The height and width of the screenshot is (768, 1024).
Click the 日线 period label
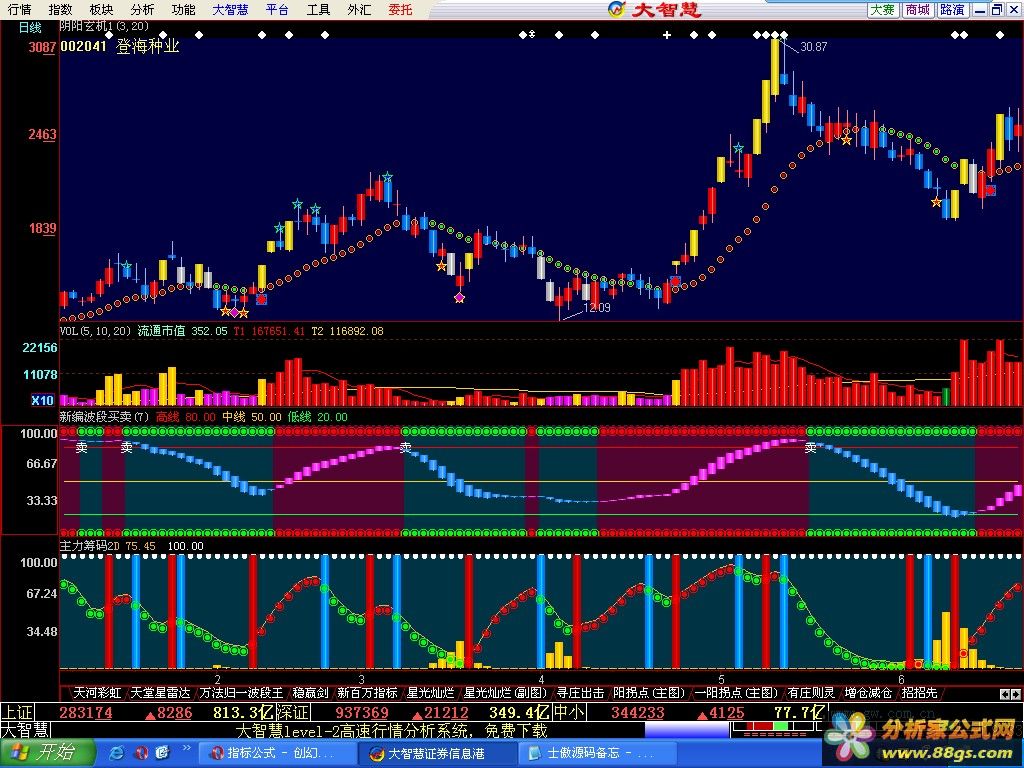coord(30,27)
